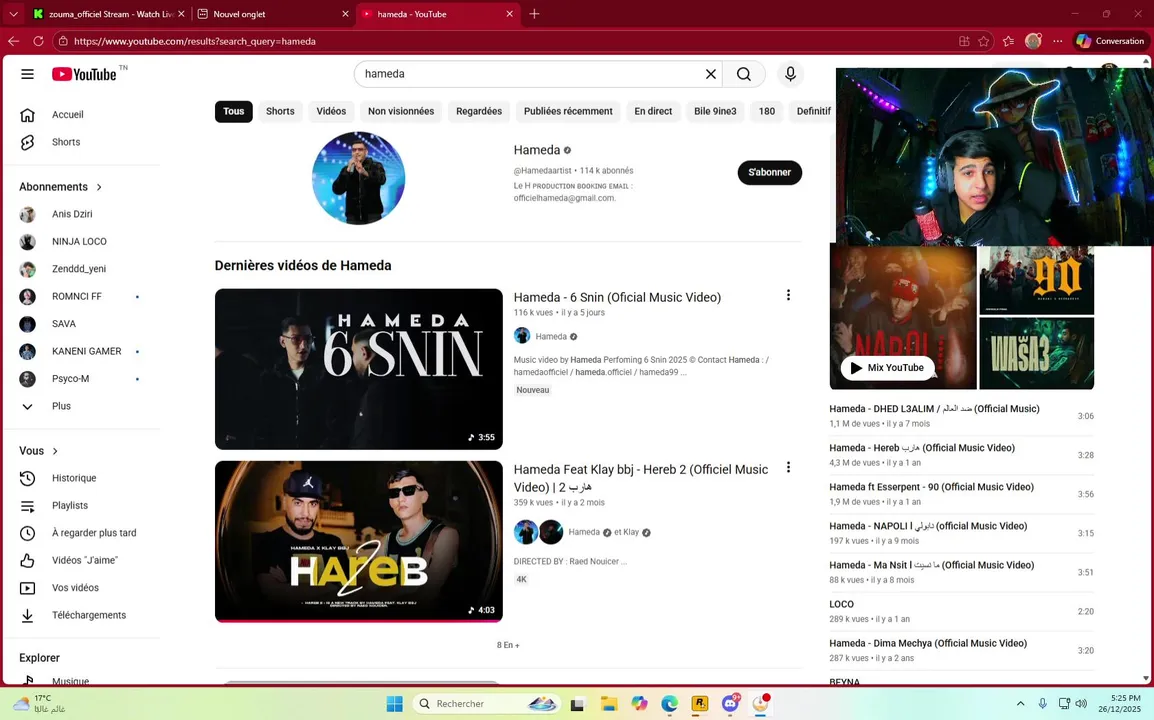Open Windows Start menu
Screen dimensions: 1154x720
394,704
